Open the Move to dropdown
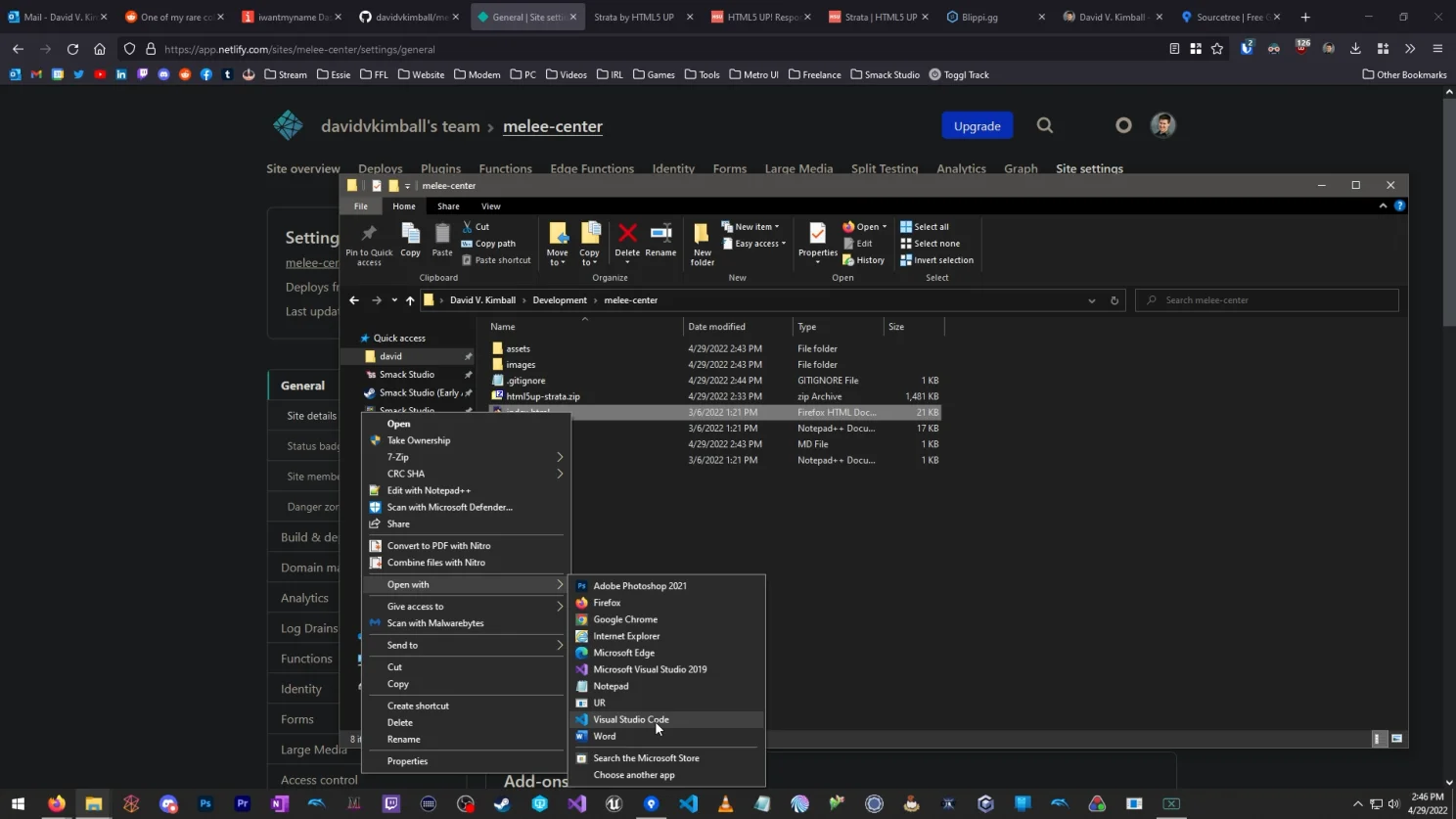This screenshot has width=1456, height=819. 557,243
